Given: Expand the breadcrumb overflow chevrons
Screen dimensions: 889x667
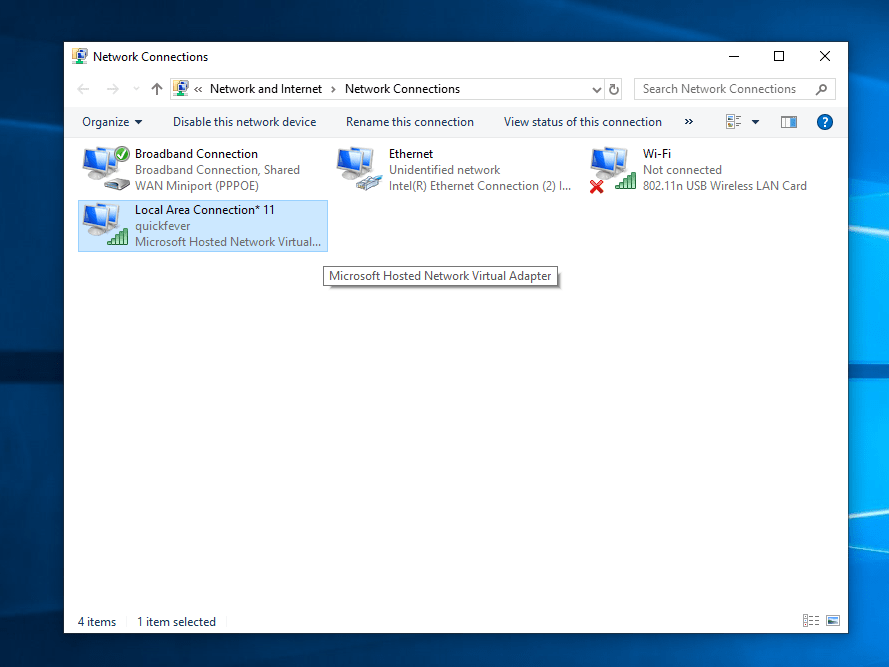Looking at the screenshot, I should click(198, 89).
